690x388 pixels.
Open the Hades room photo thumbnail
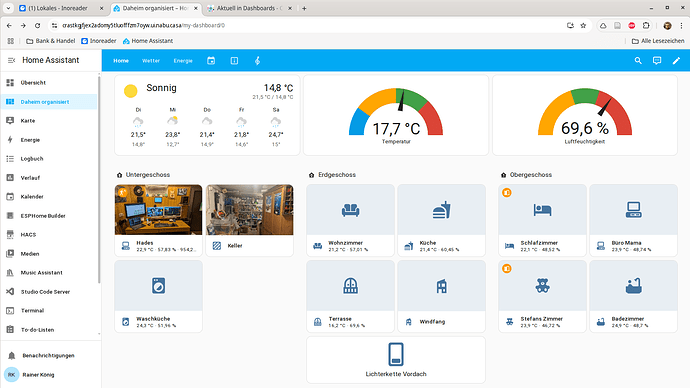158,210
